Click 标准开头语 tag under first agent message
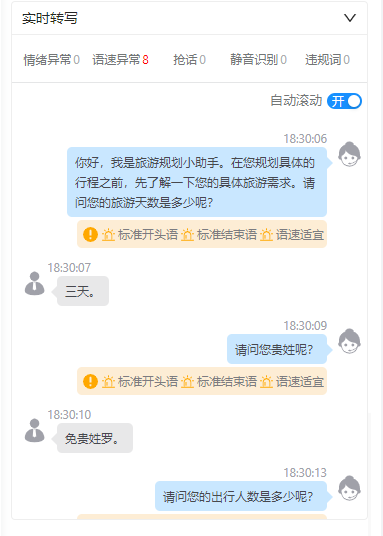The width and height of the screenshot is (383, 536). point(140,234)
